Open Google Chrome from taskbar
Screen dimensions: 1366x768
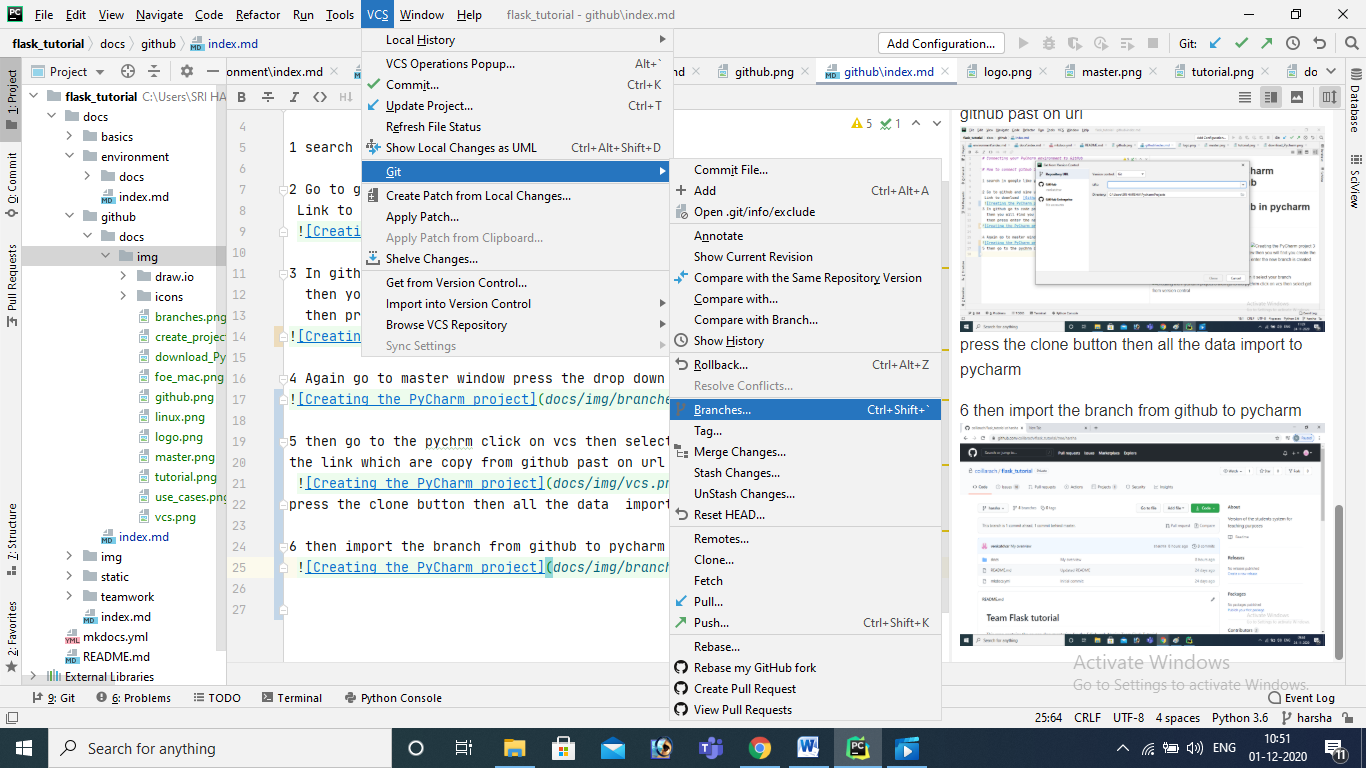tap(759, 748)
